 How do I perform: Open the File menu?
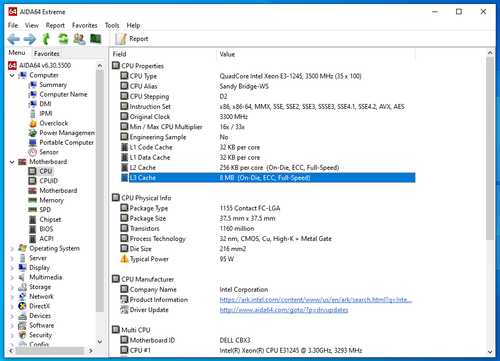tap(13, 25)
